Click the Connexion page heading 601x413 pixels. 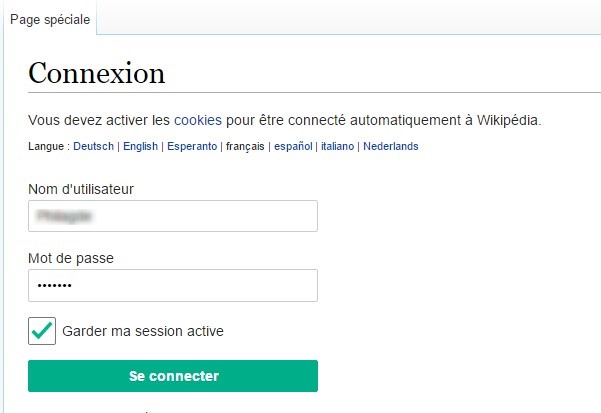click(97, 73)
